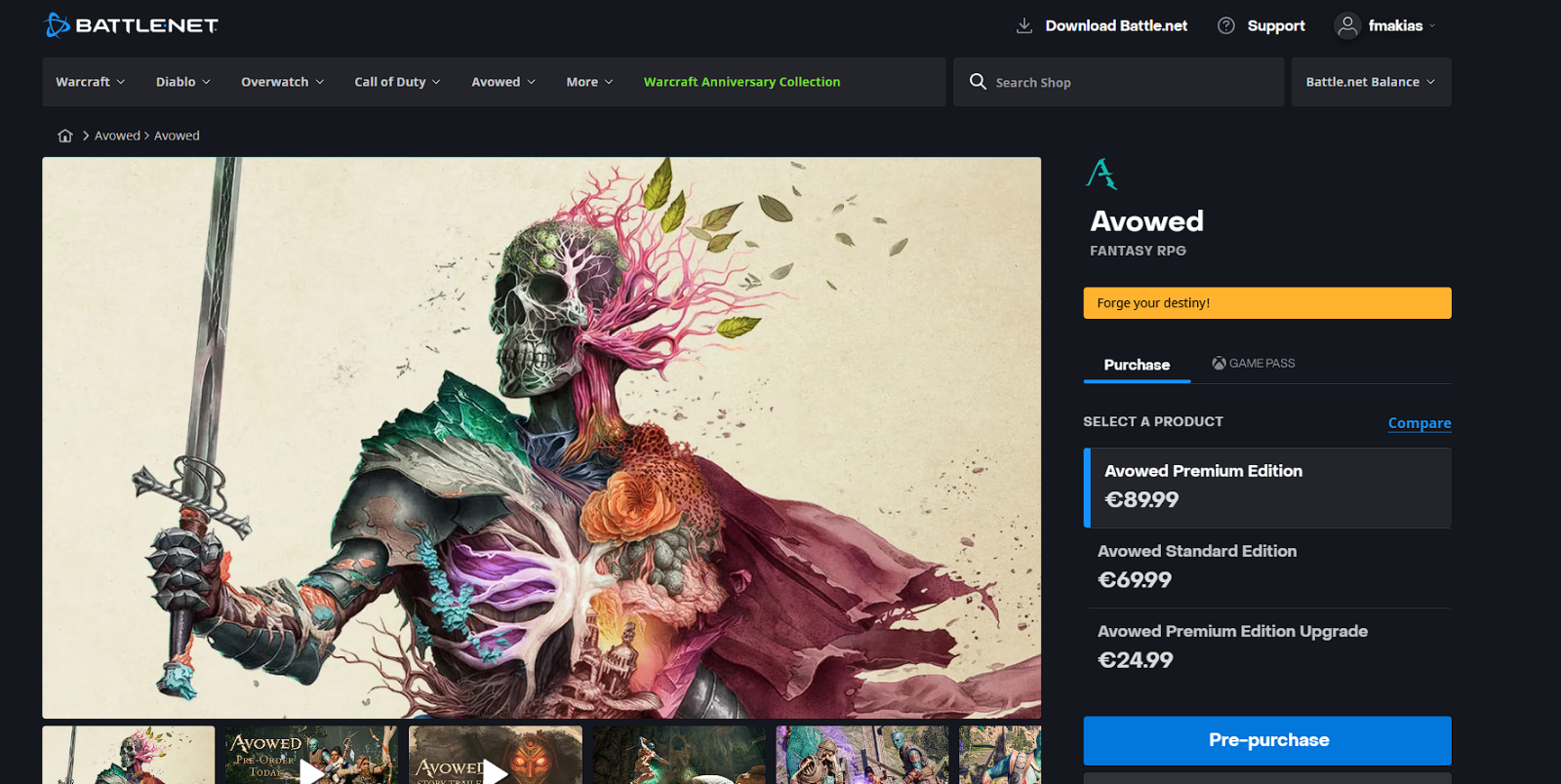The width and height of the screenshot is (1561, 784).
Task: Click the user avatar icon
Action: click(1347, 26)
